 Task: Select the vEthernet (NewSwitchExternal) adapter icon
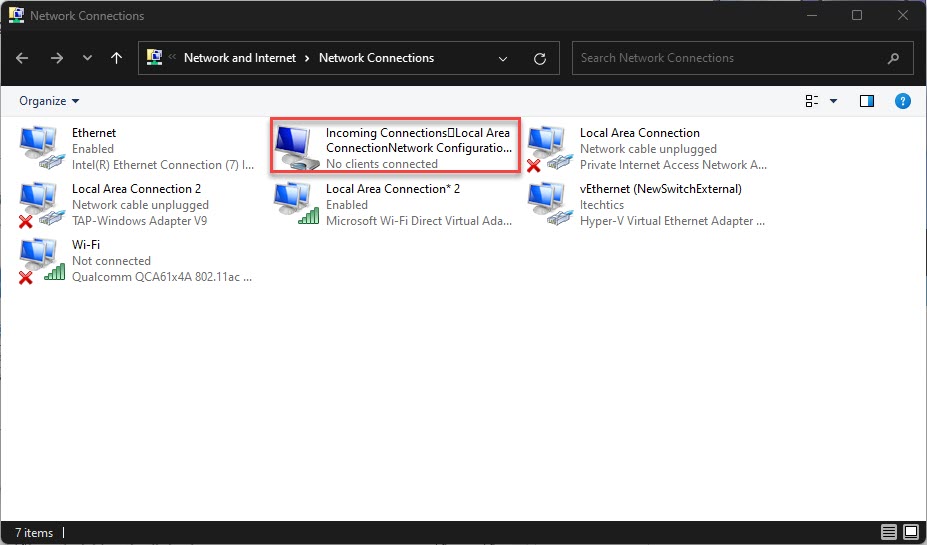pyautogui.click(x=550, y=203)
